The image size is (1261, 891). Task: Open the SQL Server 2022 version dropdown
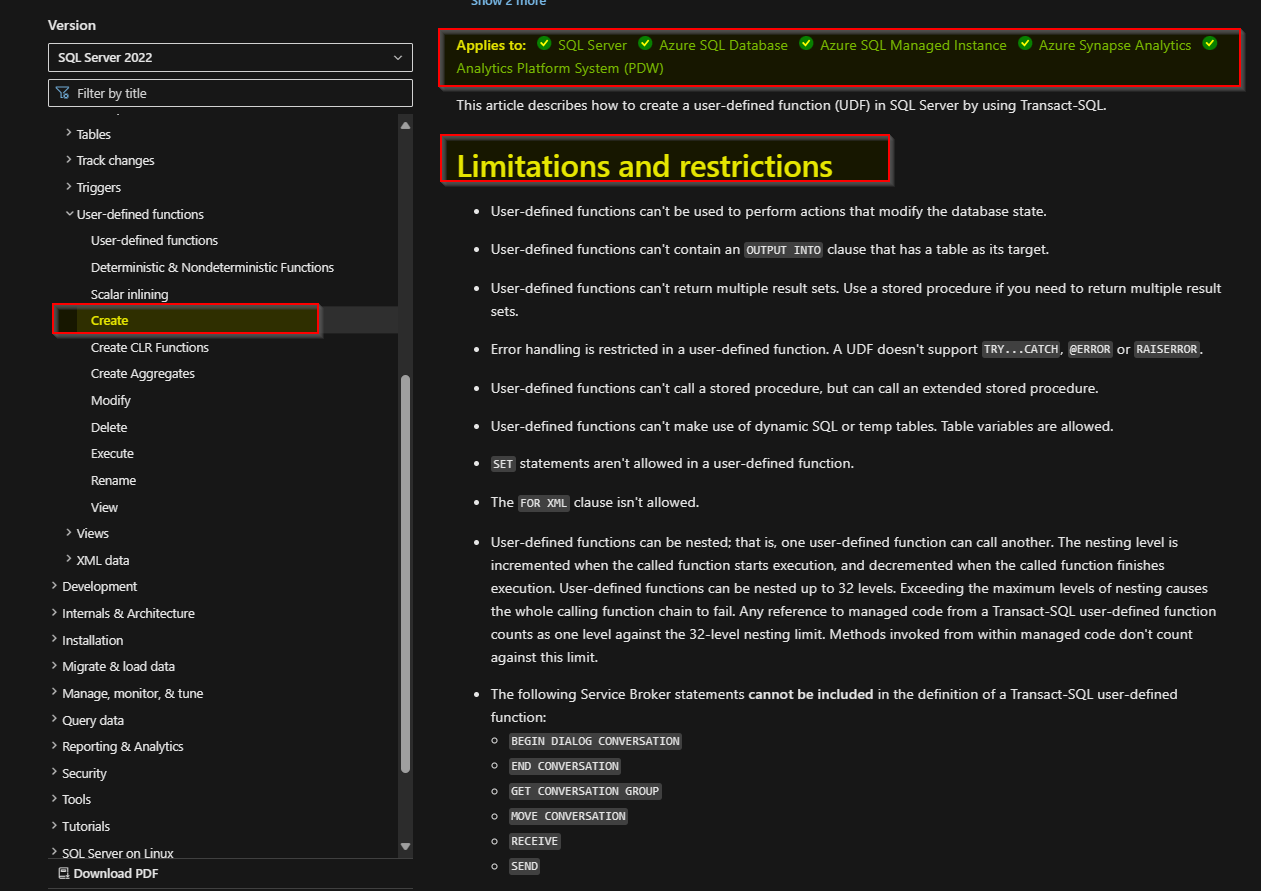[x=230, y=57]
